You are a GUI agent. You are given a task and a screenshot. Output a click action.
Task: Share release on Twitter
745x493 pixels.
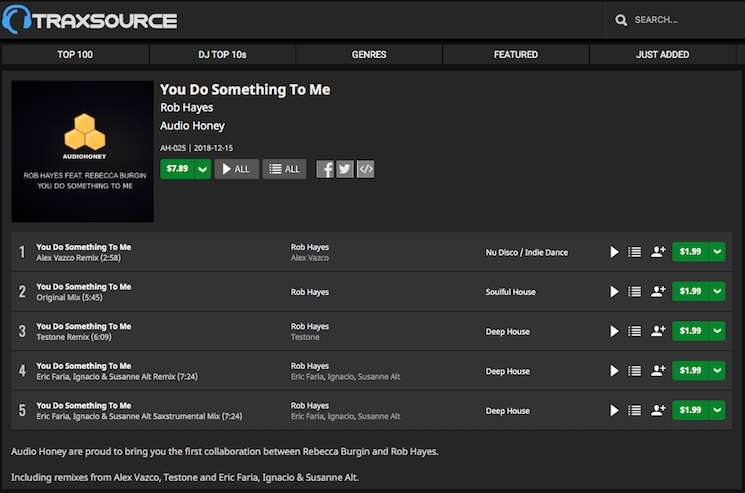[345, 169]
